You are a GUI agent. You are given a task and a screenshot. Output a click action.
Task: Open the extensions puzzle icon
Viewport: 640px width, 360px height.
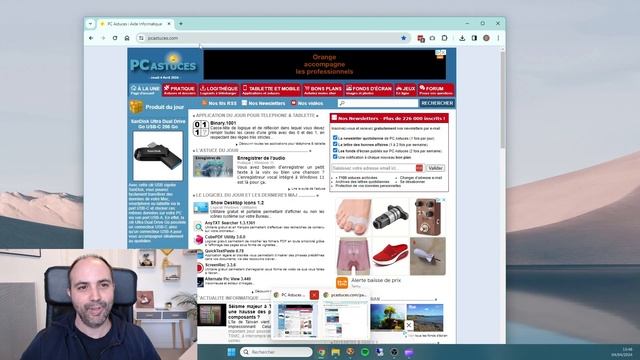coord(444,38)
